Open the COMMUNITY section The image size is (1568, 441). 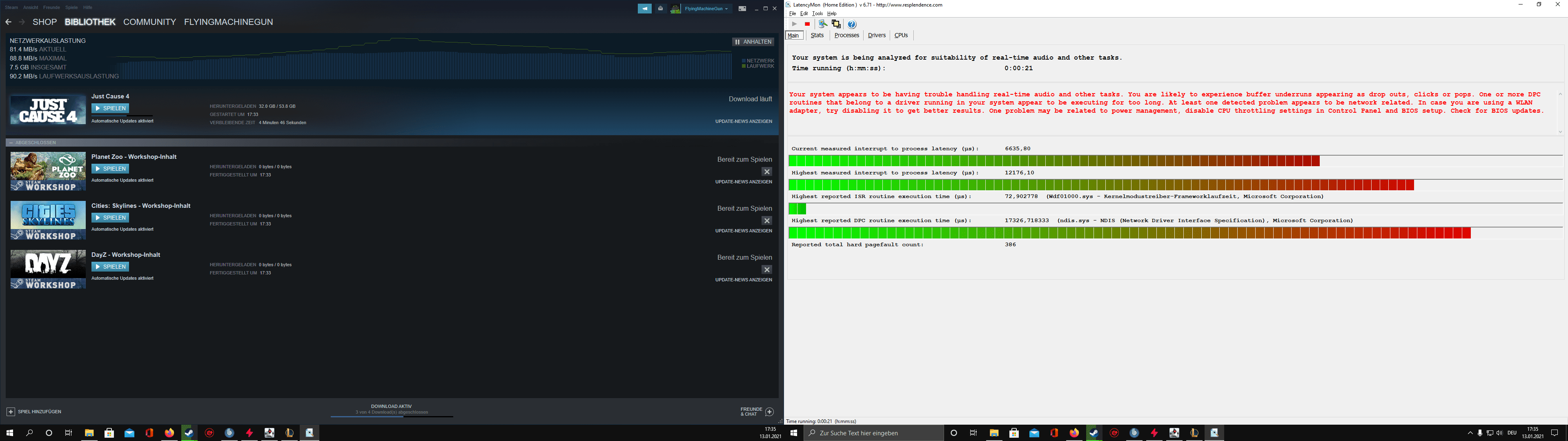150,22
